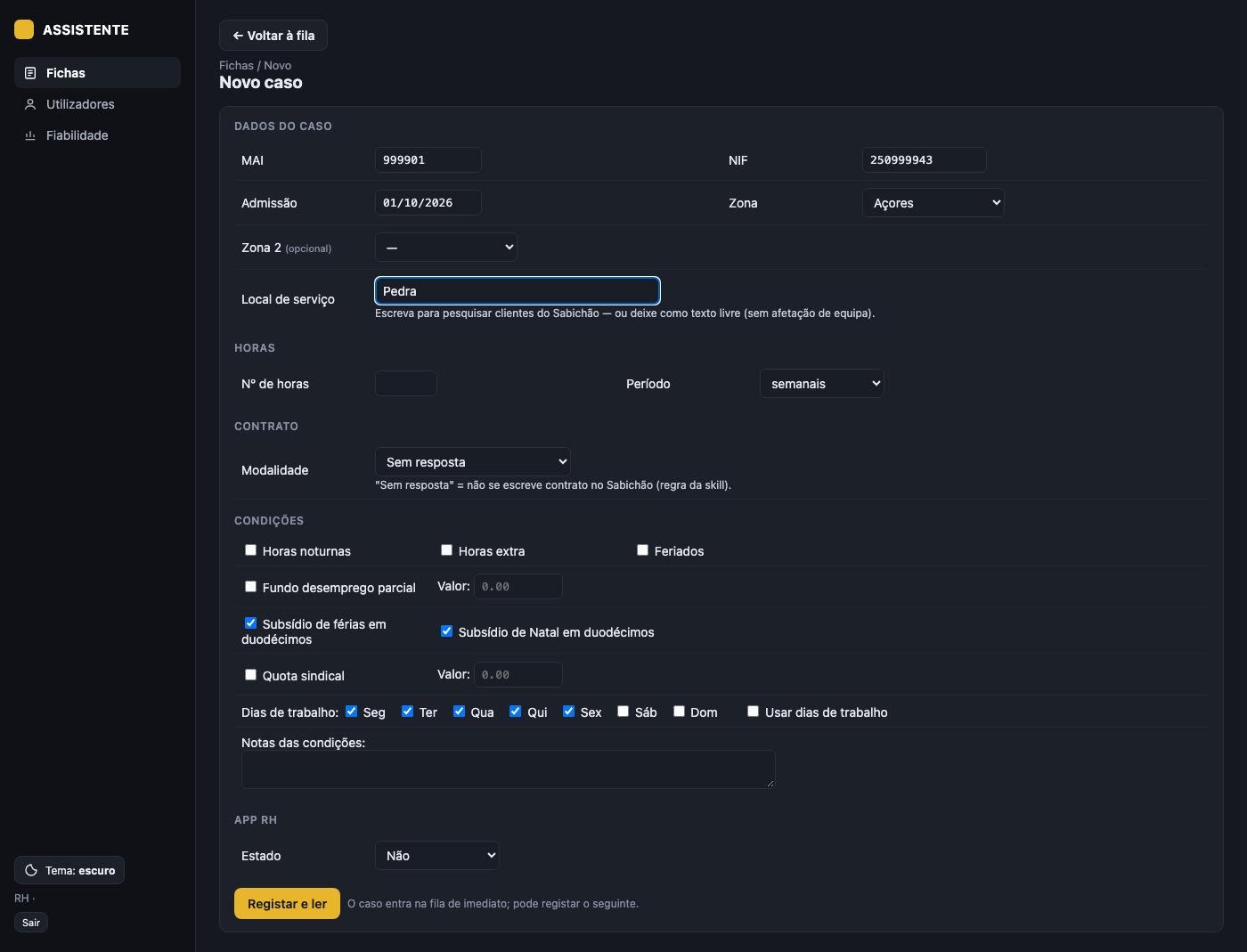Screen dimensions: 1247x952
Task: Click the Registar e ler button
Action: 287,904
